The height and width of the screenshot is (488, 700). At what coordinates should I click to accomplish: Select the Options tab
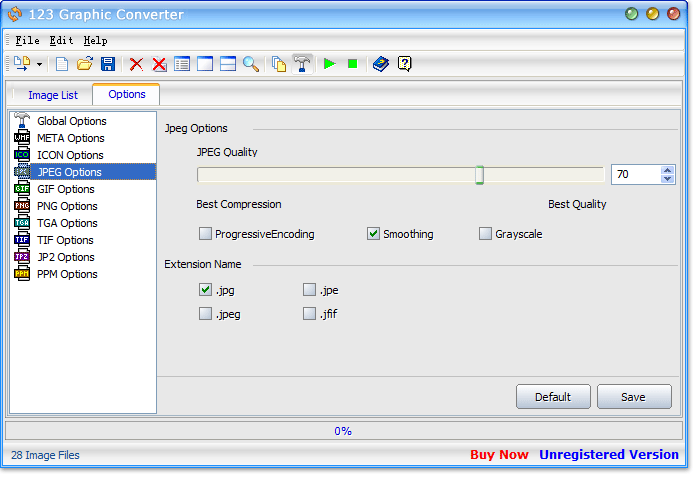(126, 94)
